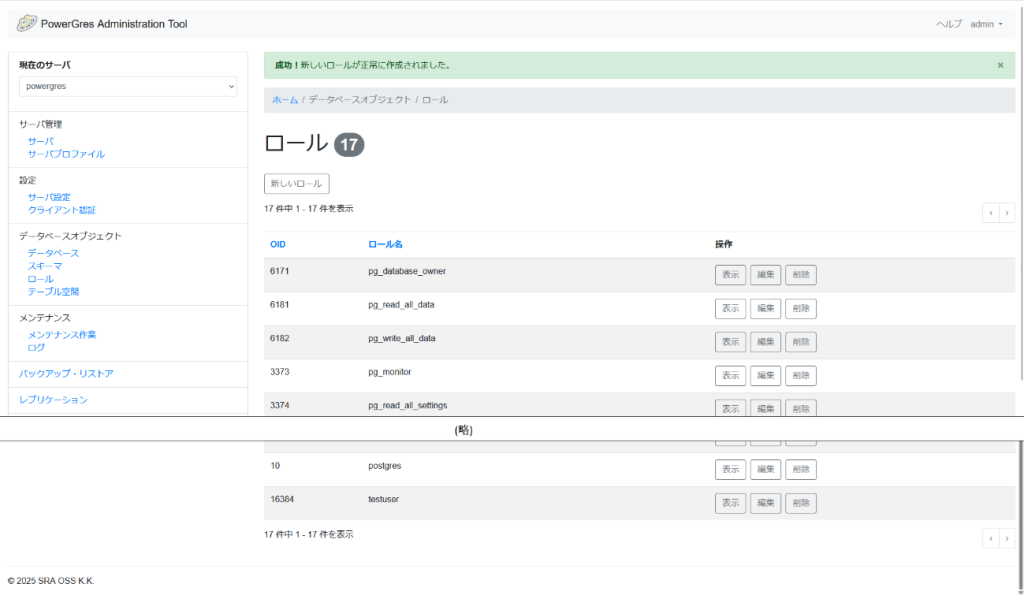Open ログ under maintenance
The height and width of the screenshot is (595, 1024).
[36, 348]
